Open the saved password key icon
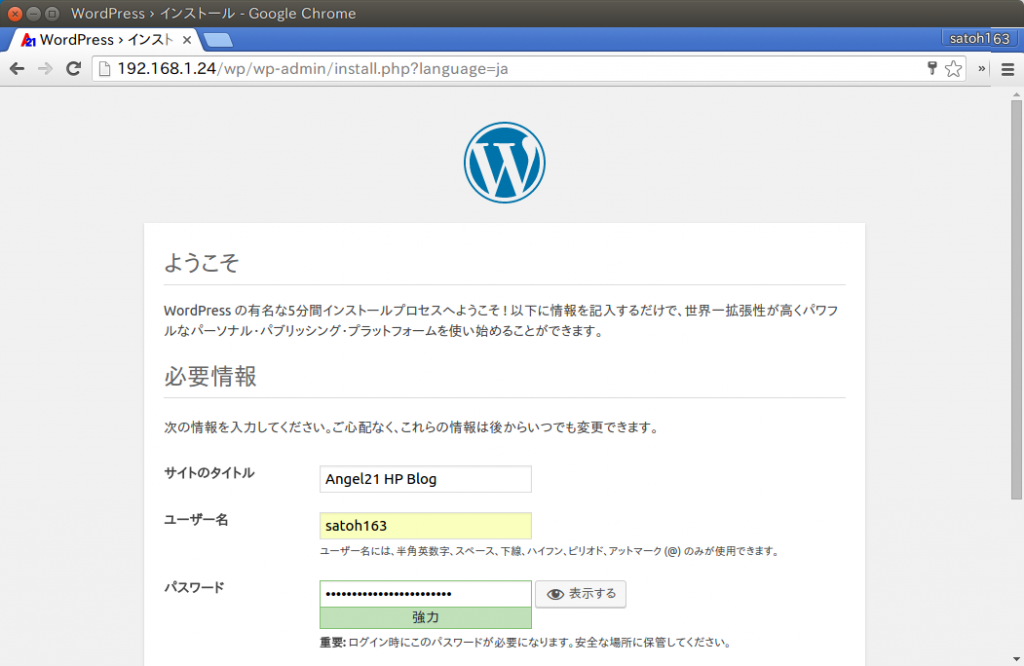 932,68
